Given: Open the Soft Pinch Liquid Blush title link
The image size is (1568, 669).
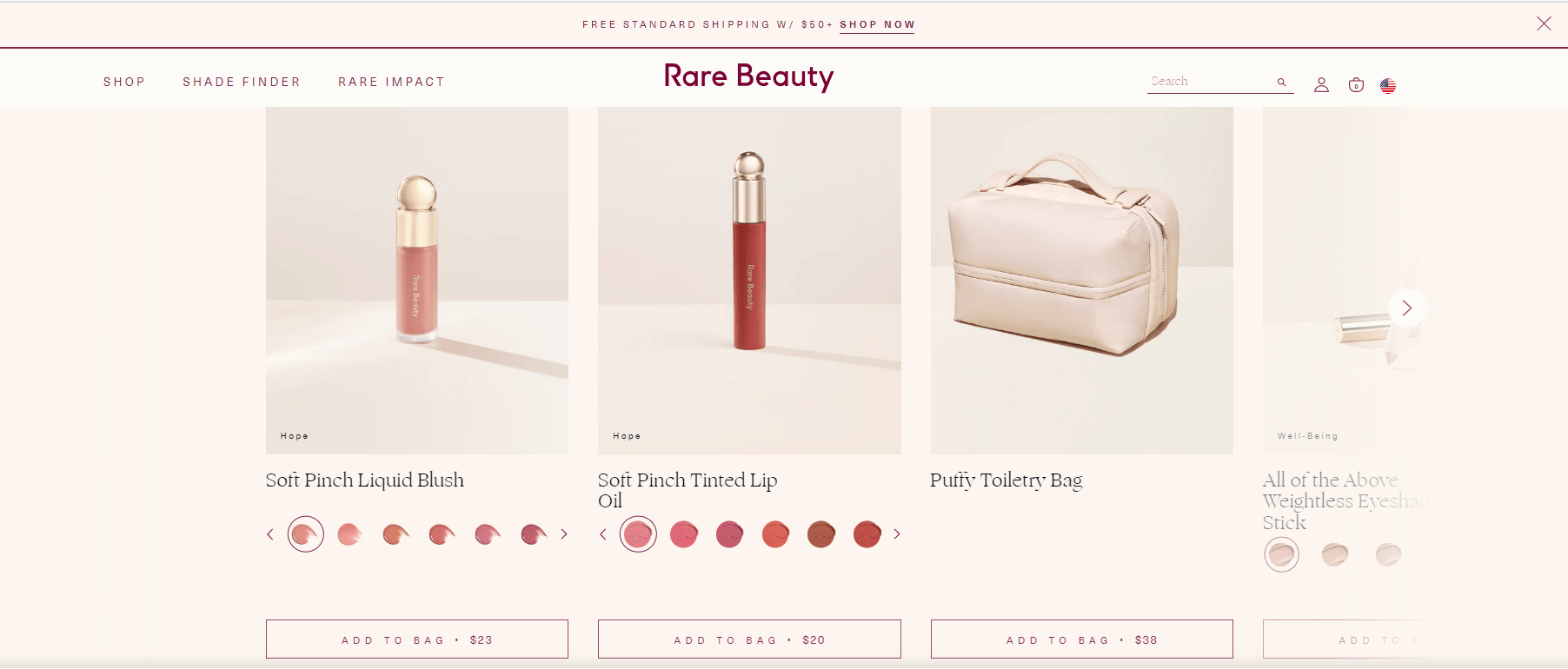Looking at the screenshot, I should click(365, 480).
